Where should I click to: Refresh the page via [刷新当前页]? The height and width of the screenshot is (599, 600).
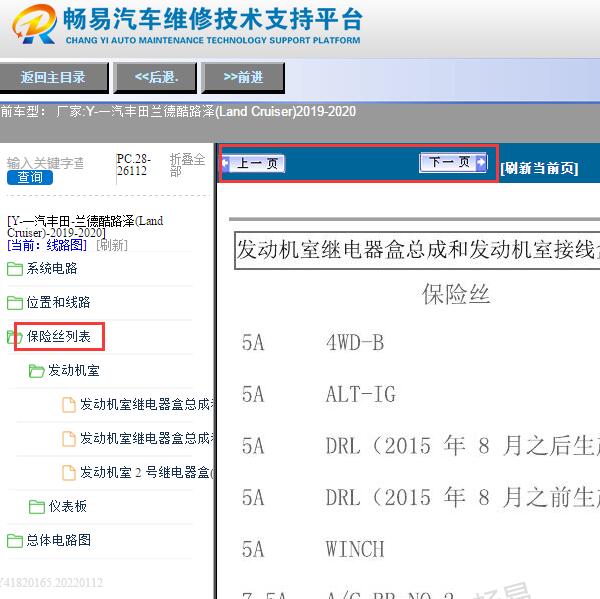539,168
